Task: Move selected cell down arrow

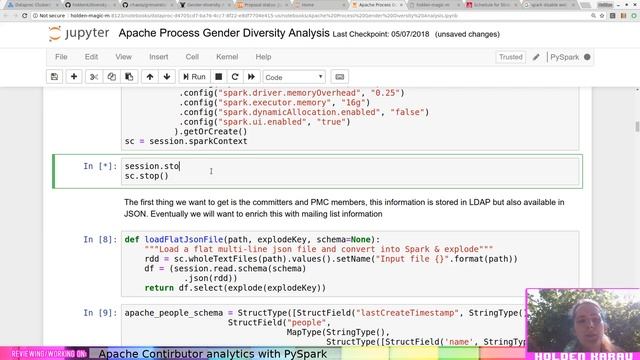Action: pyautogui.click(x=167, y=77)
